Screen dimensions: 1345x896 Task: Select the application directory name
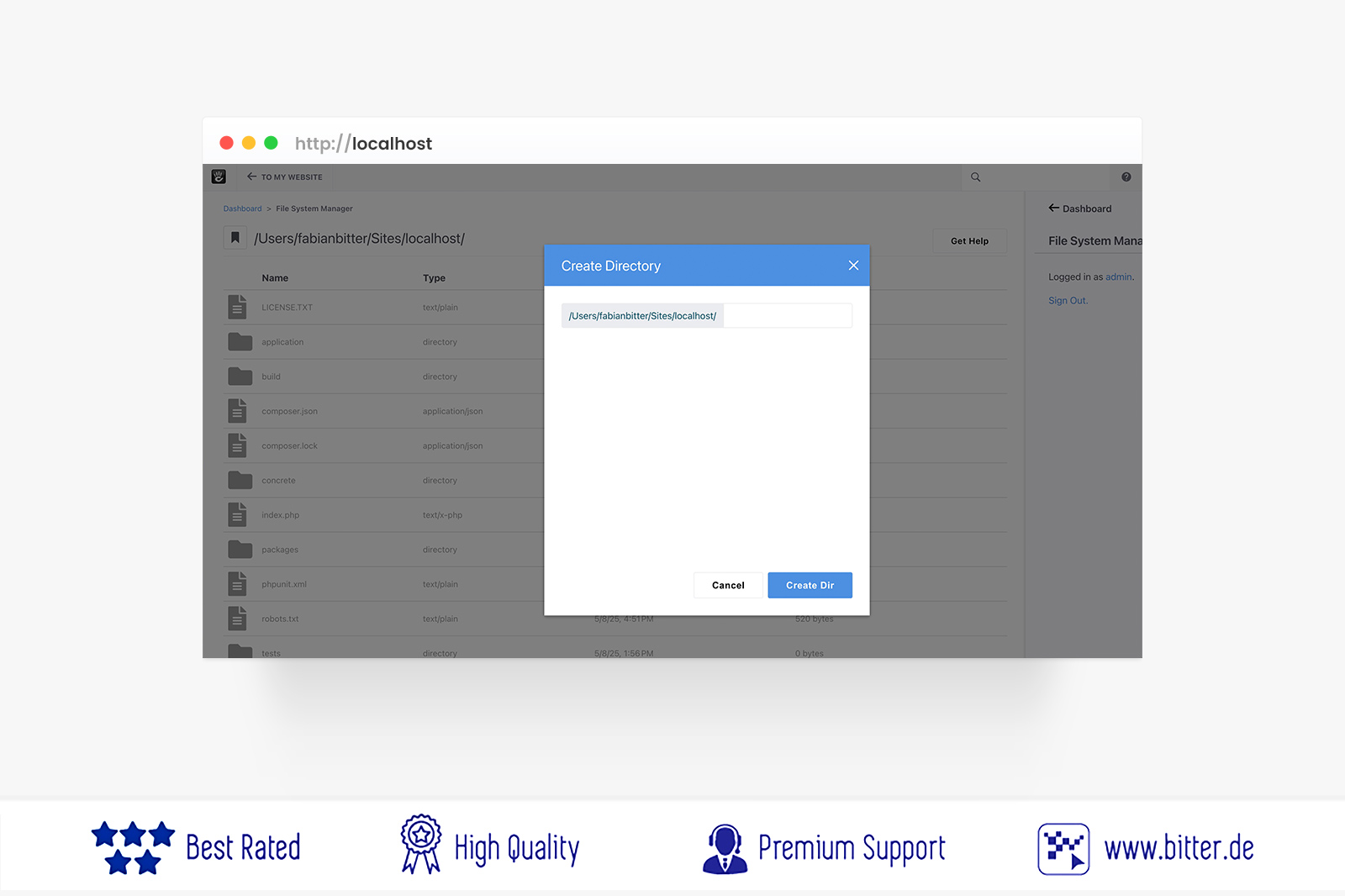point(282,342)
